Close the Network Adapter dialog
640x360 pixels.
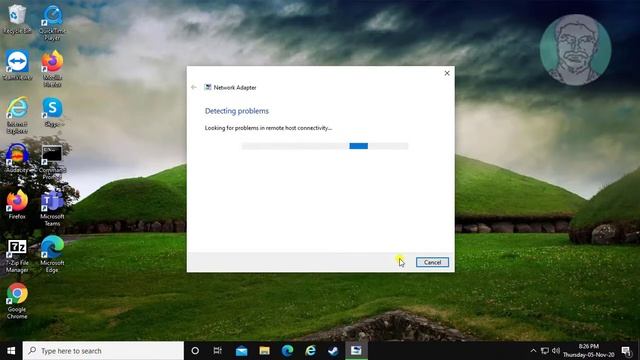(447, 73)
